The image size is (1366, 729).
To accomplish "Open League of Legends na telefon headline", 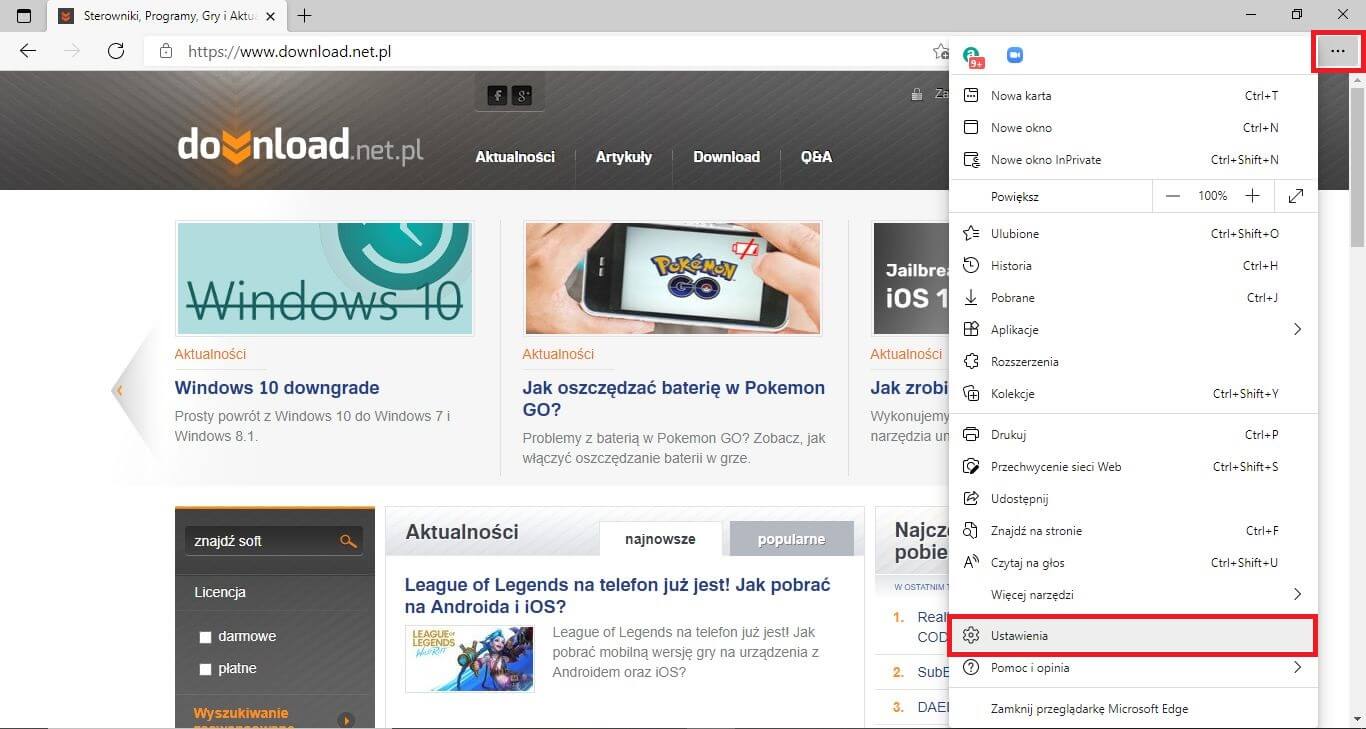I will pyautogui.click(x=618, y=596).
